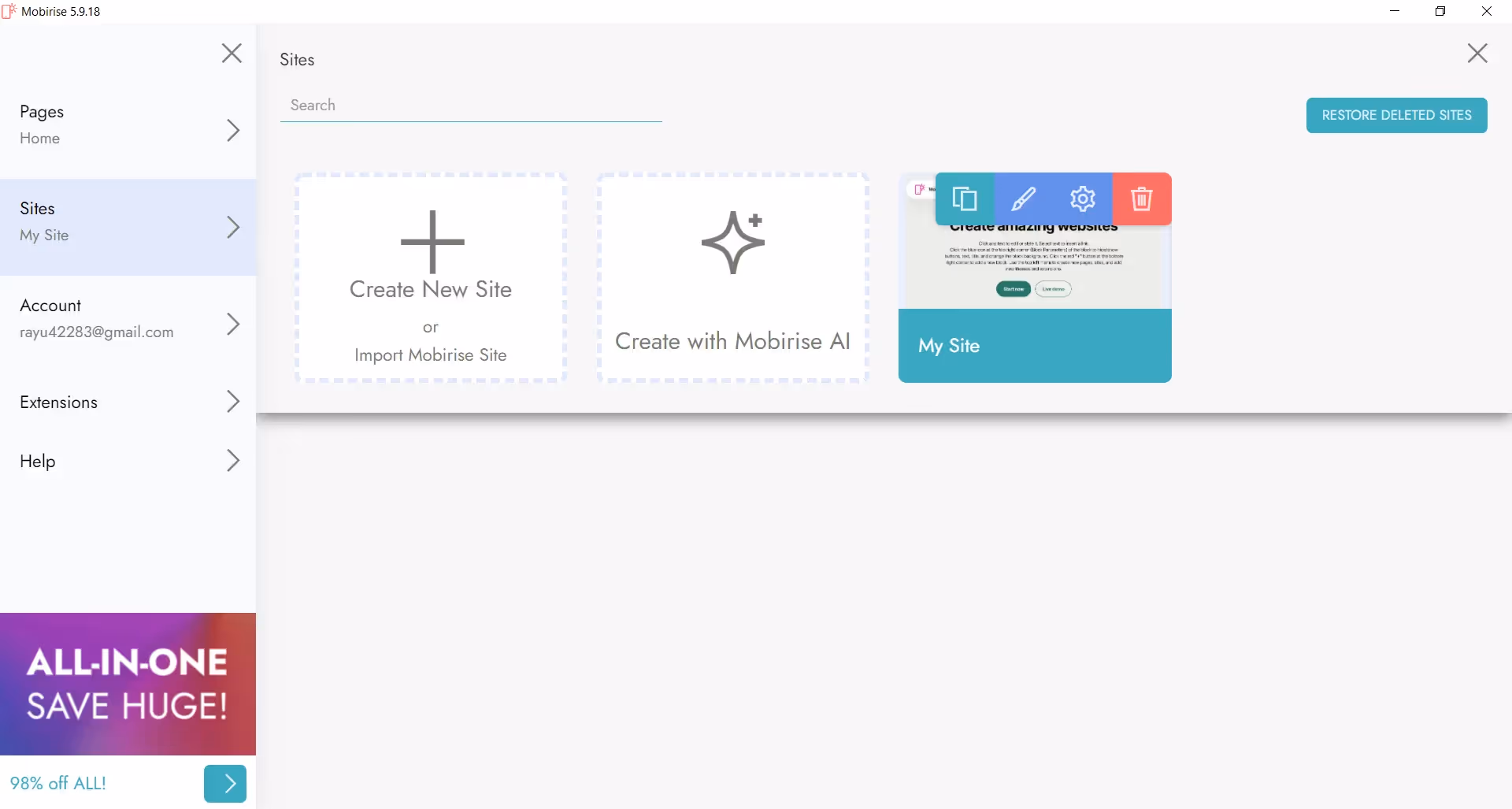Close the Sites panel
The width and height of the screenshot is (1512, 809).
coord(1477,53)
